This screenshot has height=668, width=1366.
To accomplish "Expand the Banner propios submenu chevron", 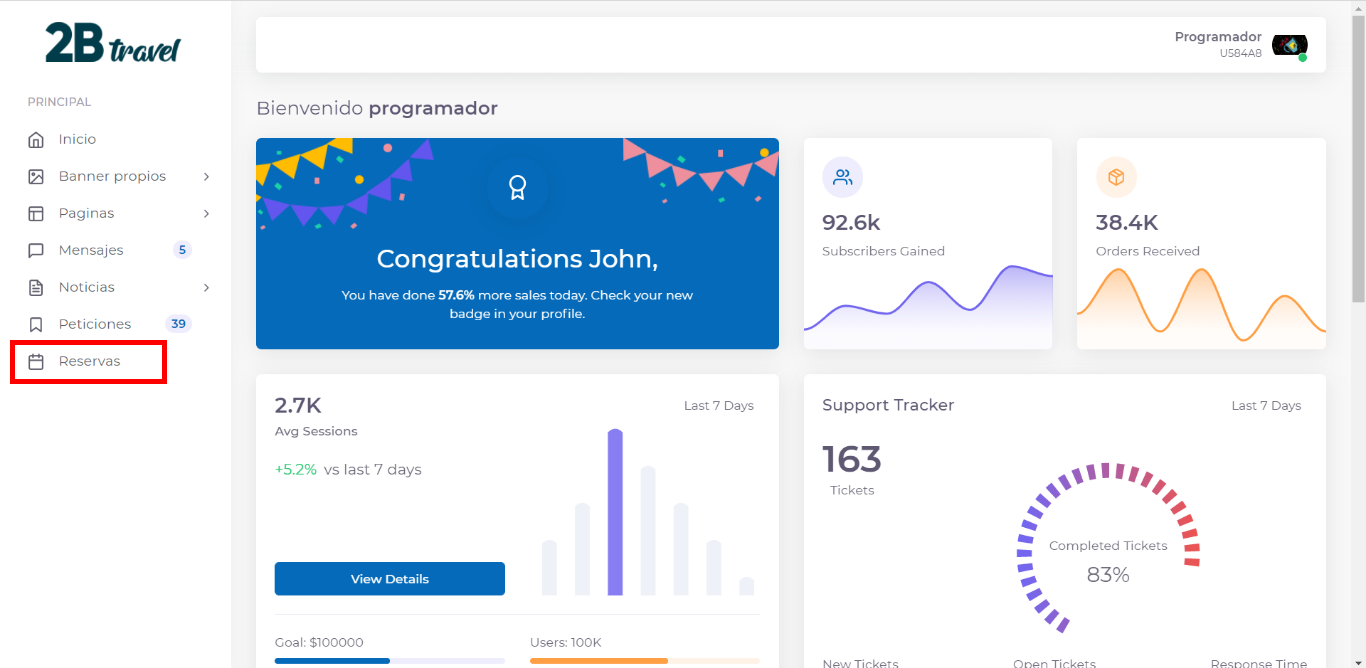I will tap(206, 176).
